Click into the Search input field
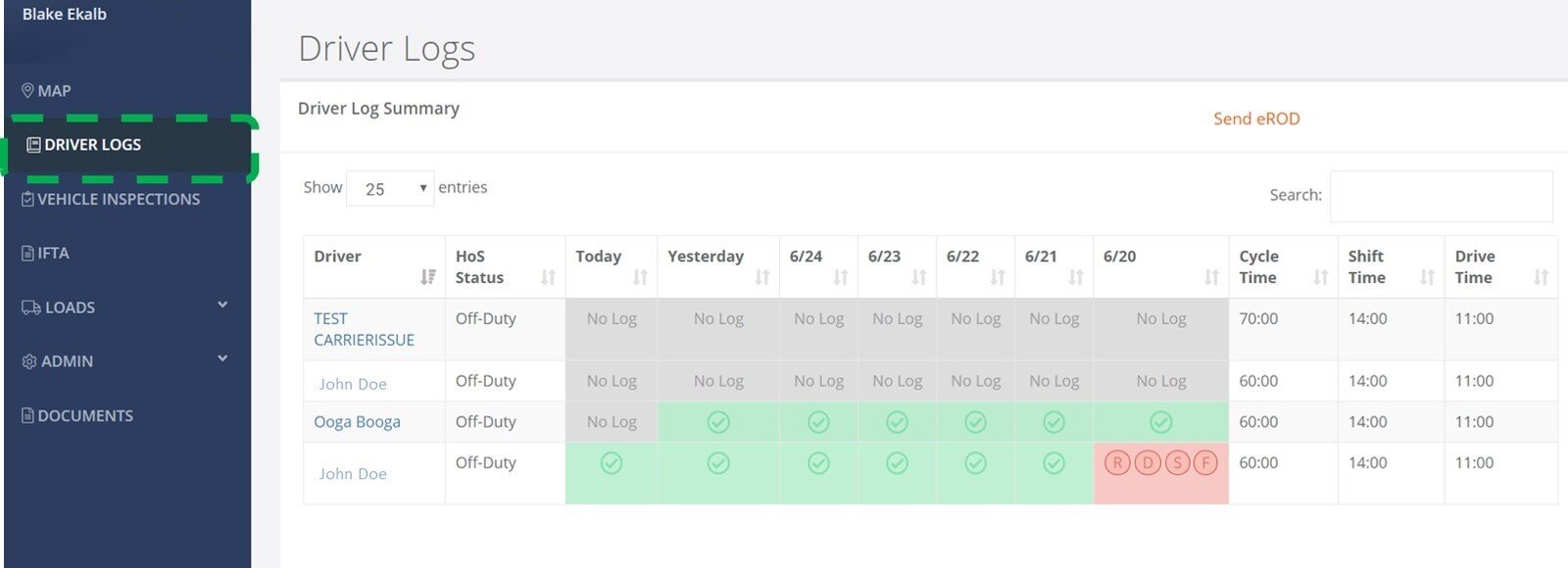The height and width of the screenshot is (568, 1568). [x=1441, y=196]
